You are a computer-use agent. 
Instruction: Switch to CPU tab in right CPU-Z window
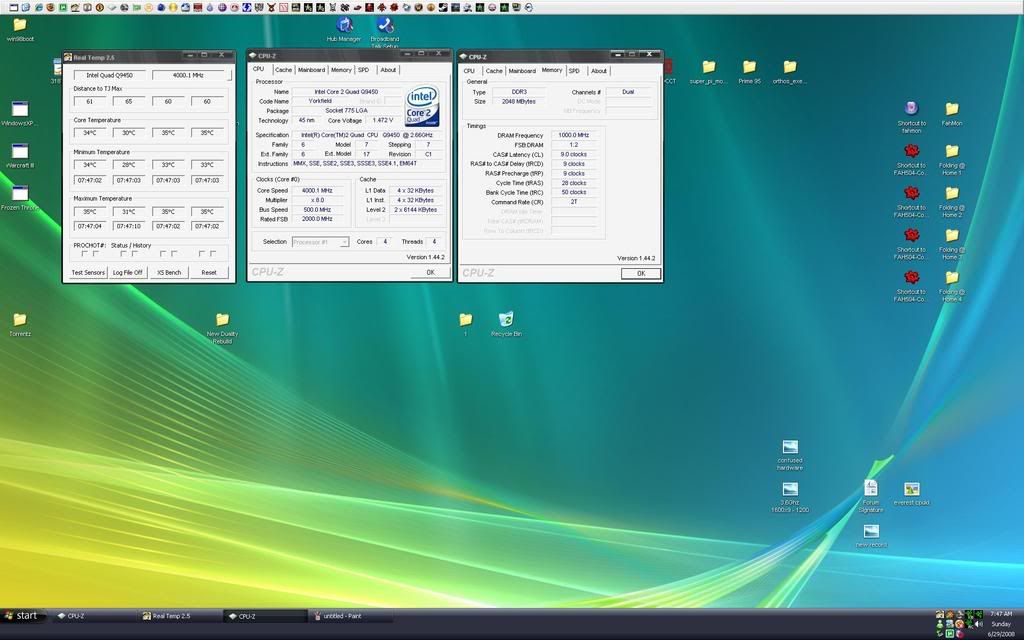coord(469,71)
